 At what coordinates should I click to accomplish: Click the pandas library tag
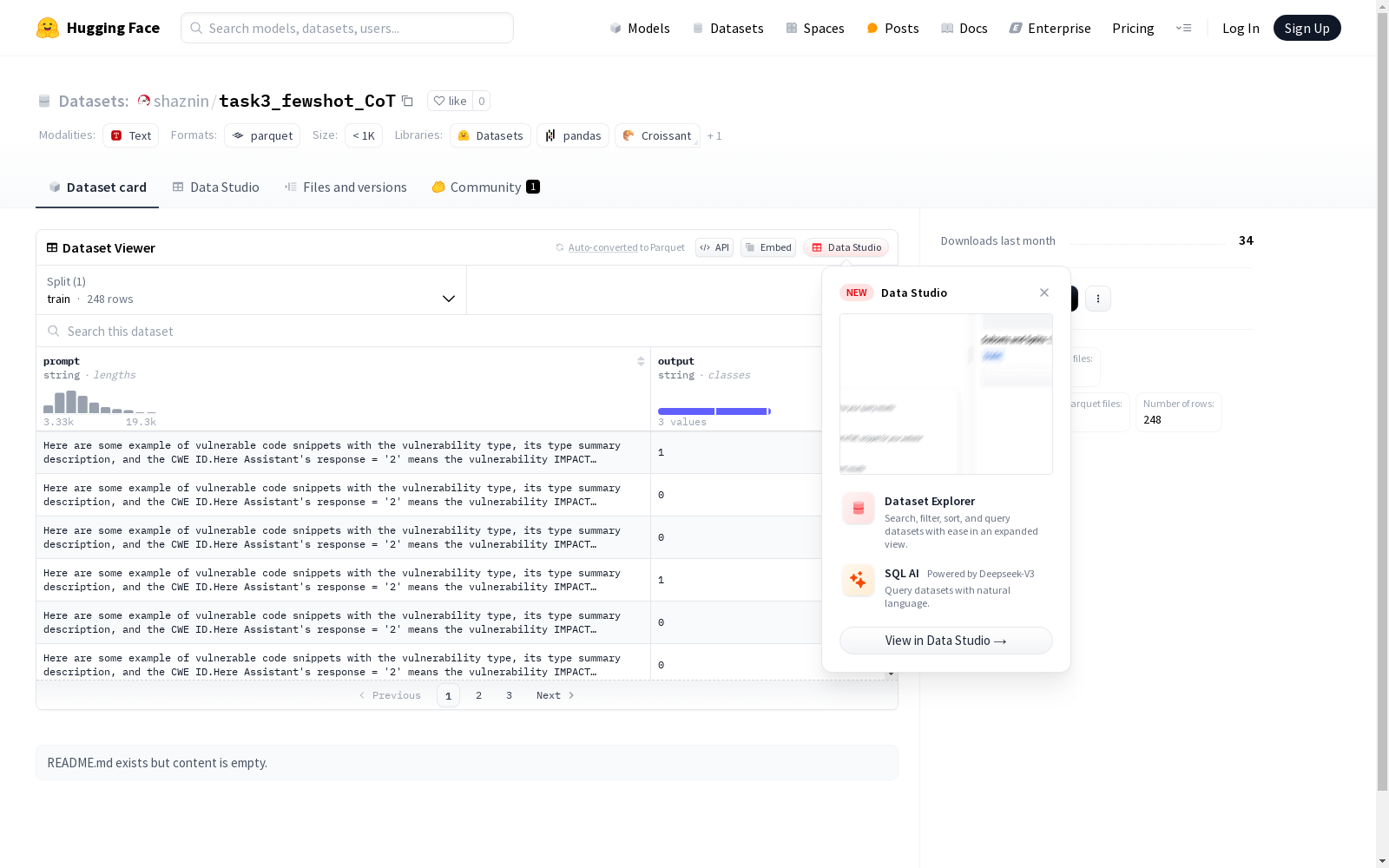[573, 135]
